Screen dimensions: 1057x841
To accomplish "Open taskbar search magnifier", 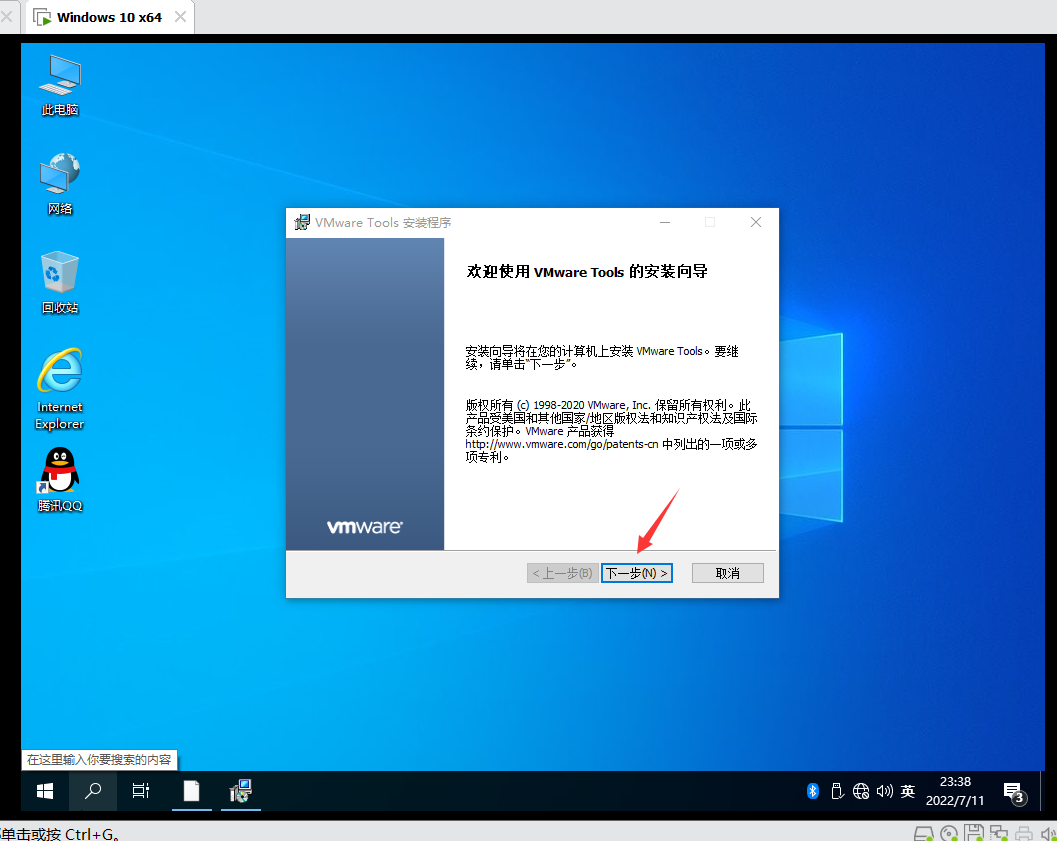I will (x=93, y=791).
